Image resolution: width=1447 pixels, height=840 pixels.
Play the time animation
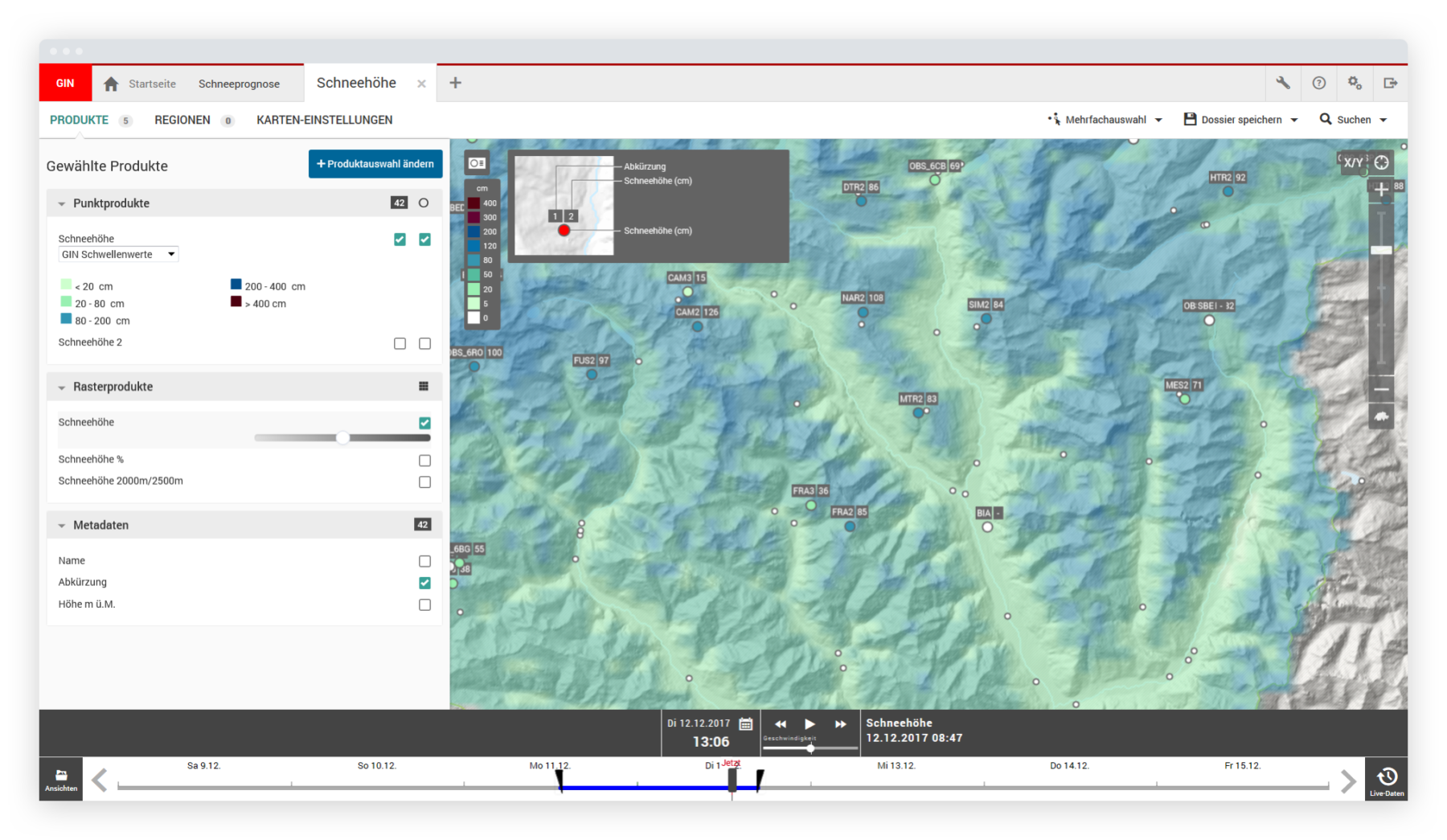coord(810,724)
